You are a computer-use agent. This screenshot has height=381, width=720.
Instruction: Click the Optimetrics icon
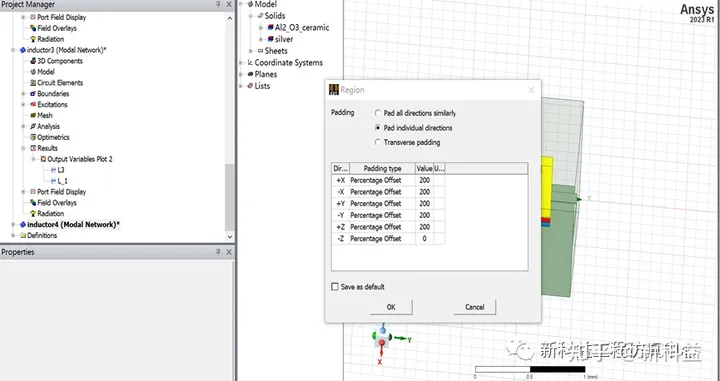pos(33,137)
